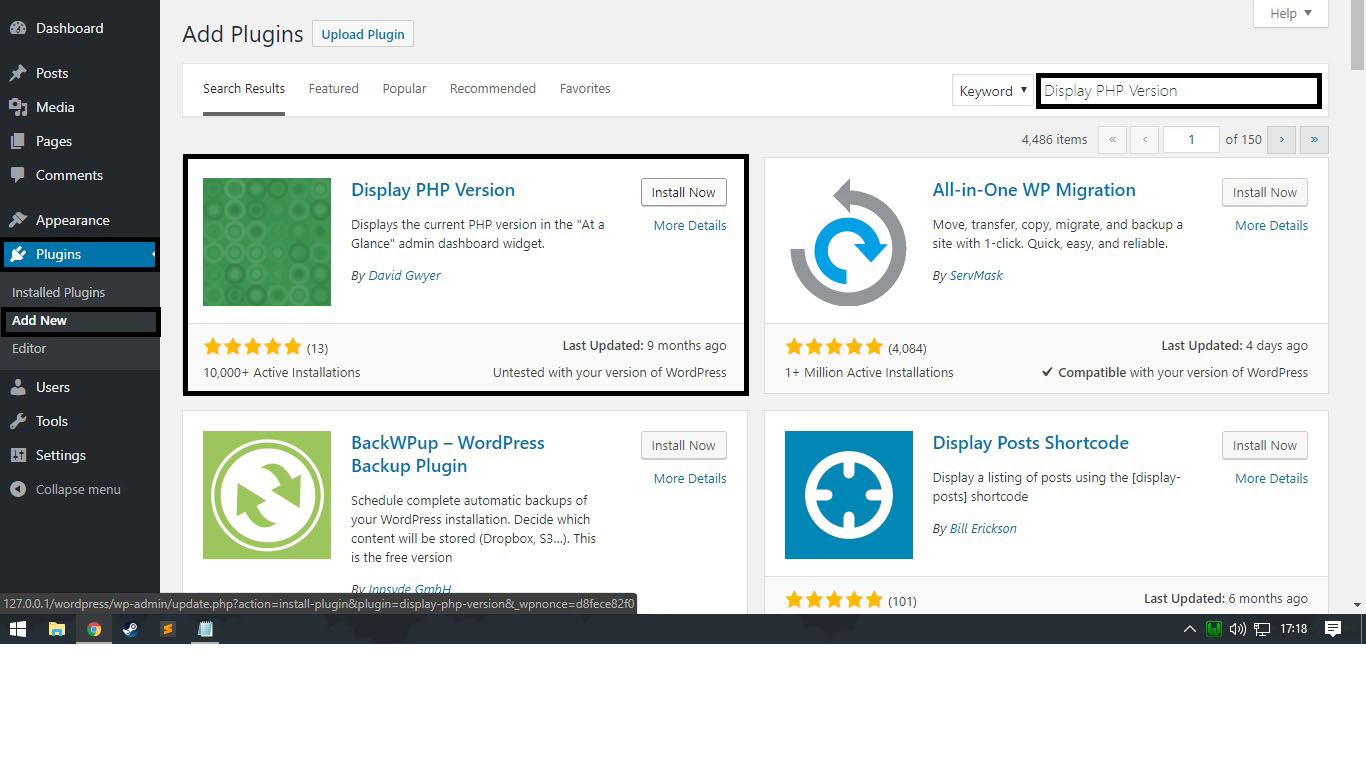1366x768 pixels.
Task: Switch to the Featured tab
Action: click(333, 89)
